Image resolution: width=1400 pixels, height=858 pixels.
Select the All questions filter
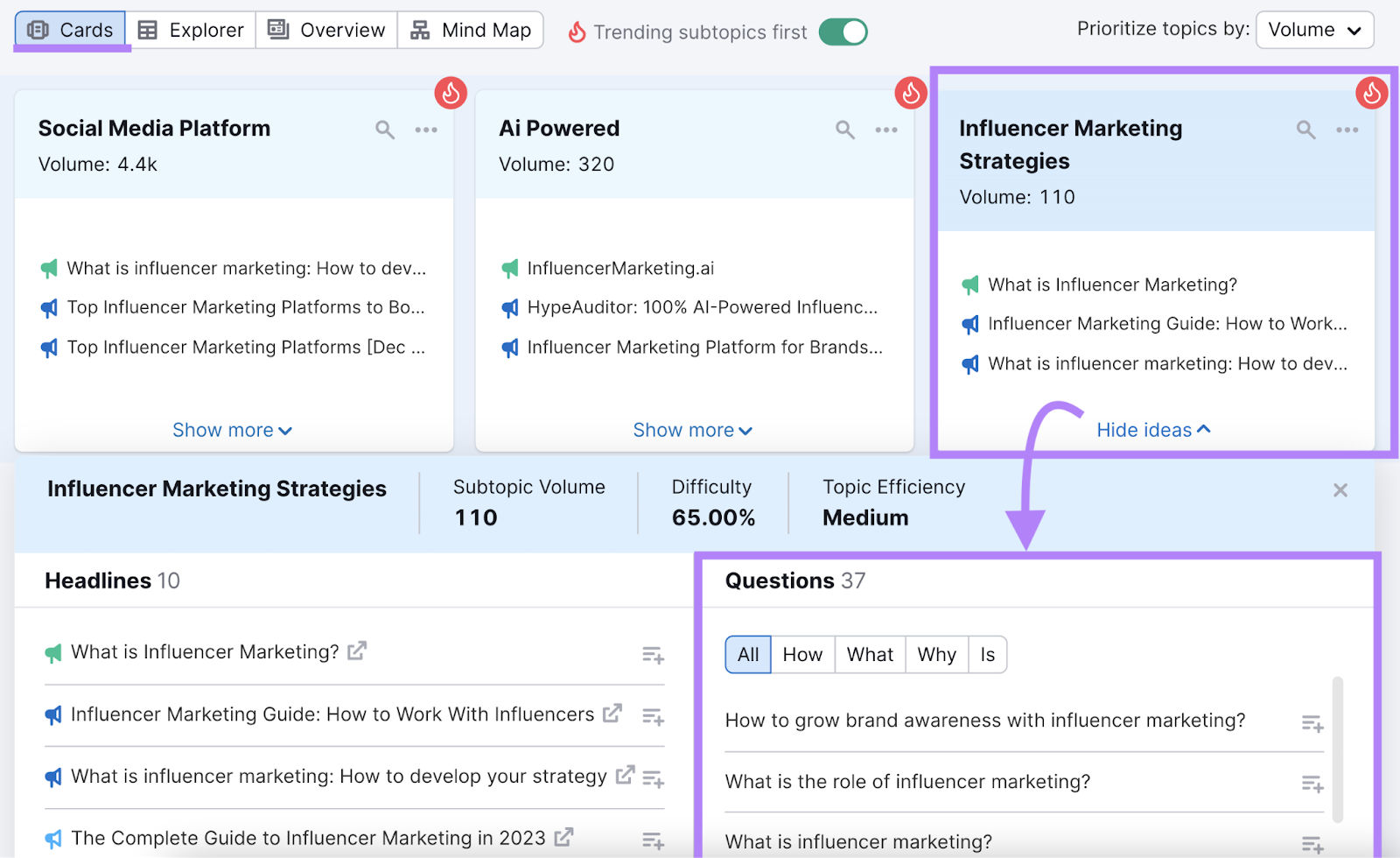(748, 655)
